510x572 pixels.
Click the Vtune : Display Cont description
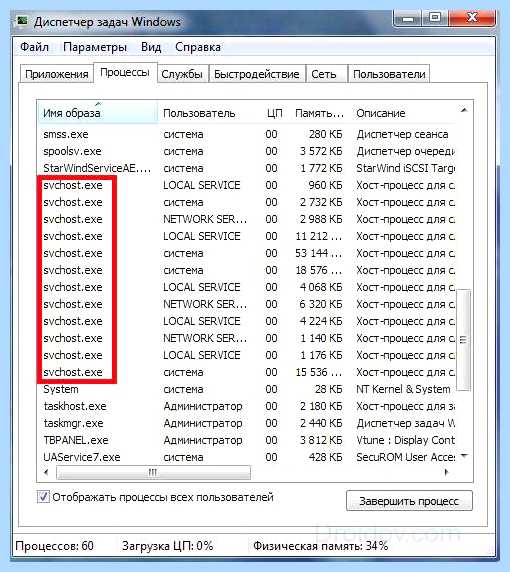tap(405, 440)
